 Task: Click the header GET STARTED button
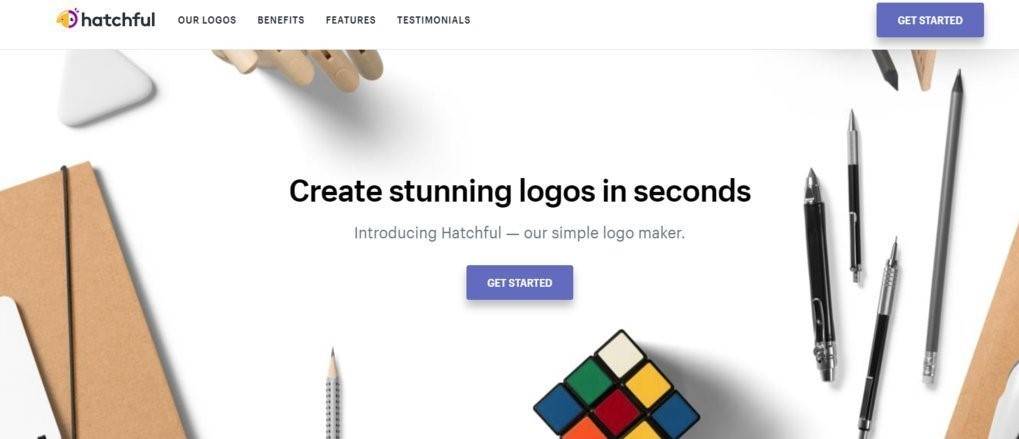930,20
